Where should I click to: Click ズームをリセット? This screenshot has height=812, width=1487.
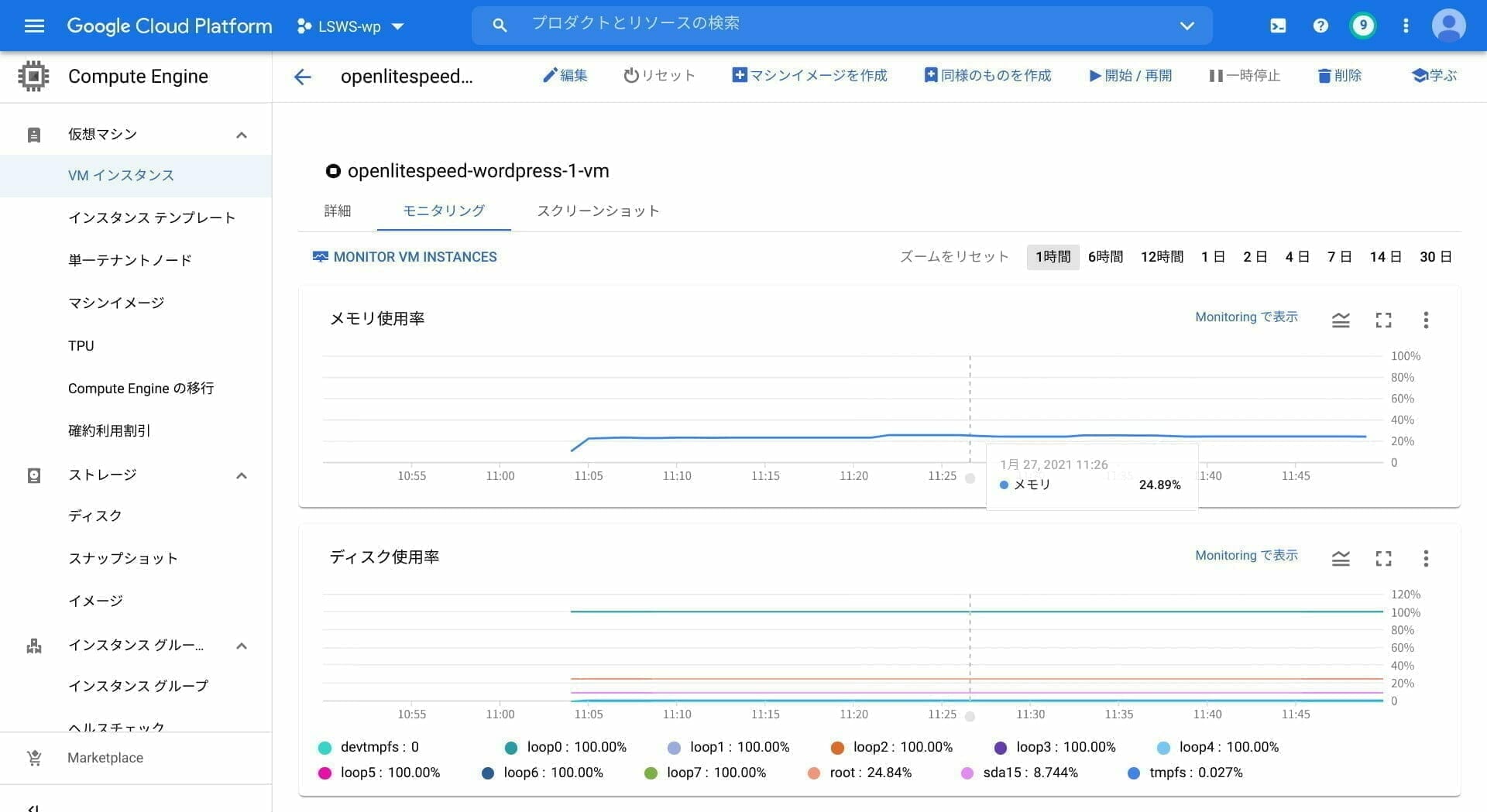tap(954, 257)
